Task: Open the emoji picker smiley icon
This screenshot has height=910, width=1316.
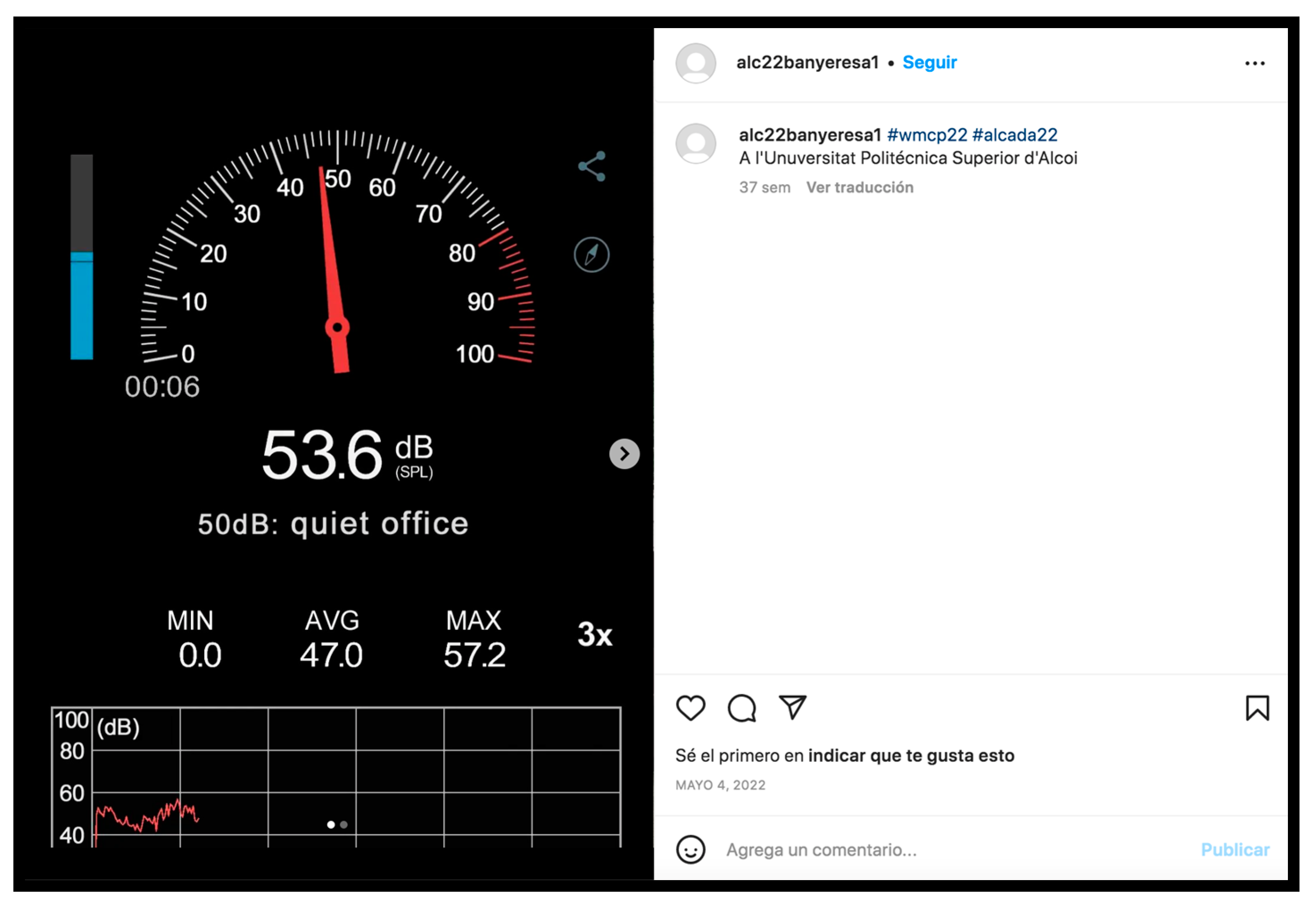Action: (x=691, y=850)
